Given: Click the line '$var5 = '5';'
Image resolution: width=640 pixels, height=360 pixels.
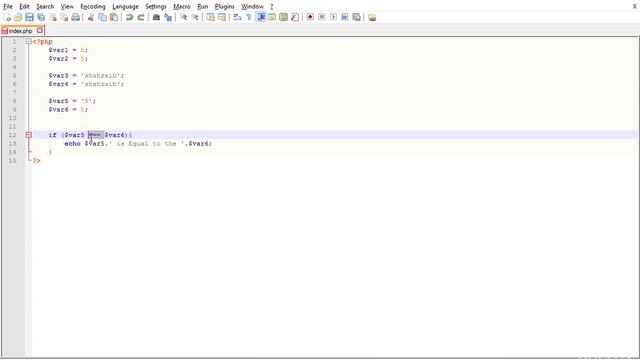Looking at the screenshot, I should pos(72,101).
